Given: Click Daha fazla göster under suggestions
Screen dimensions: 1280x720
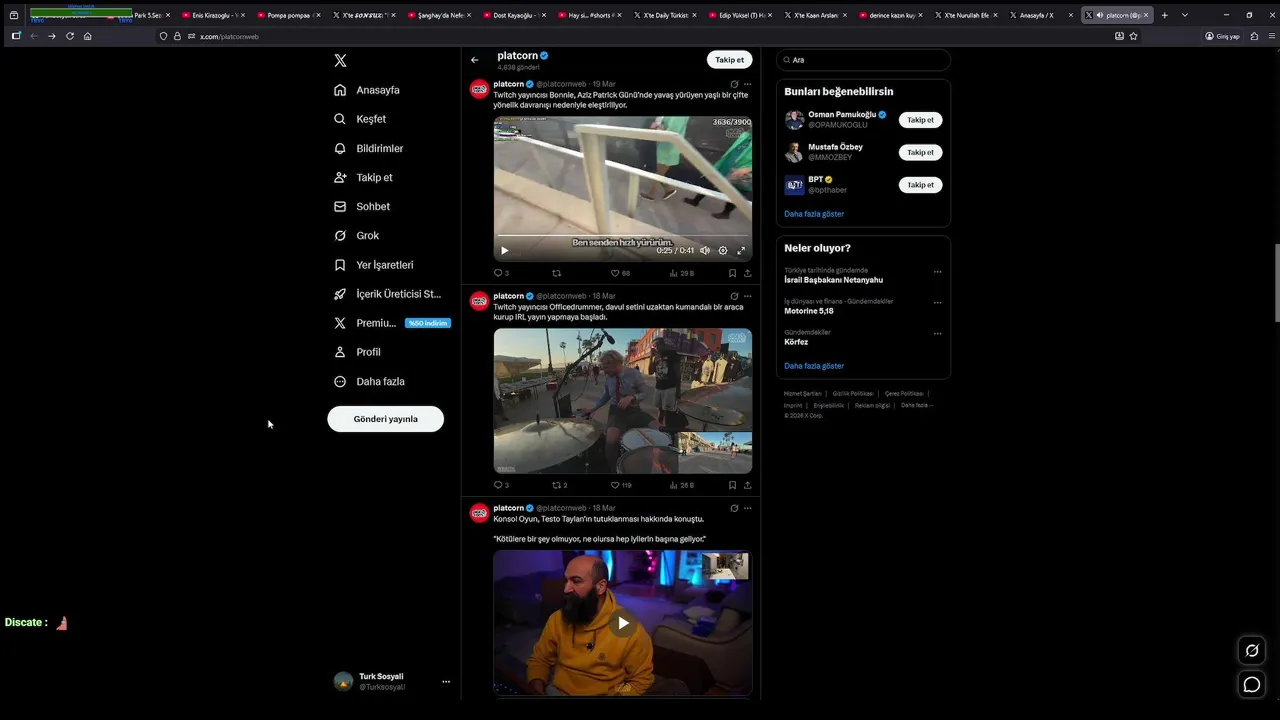Looking at the screenshot, I should [814, 214].
